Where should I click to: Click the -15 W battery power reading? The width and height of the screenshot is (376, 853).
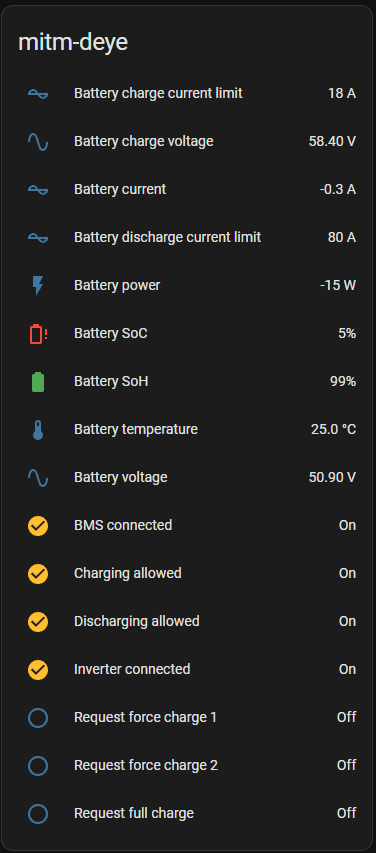pyautogui.click(x=338, y=286)
